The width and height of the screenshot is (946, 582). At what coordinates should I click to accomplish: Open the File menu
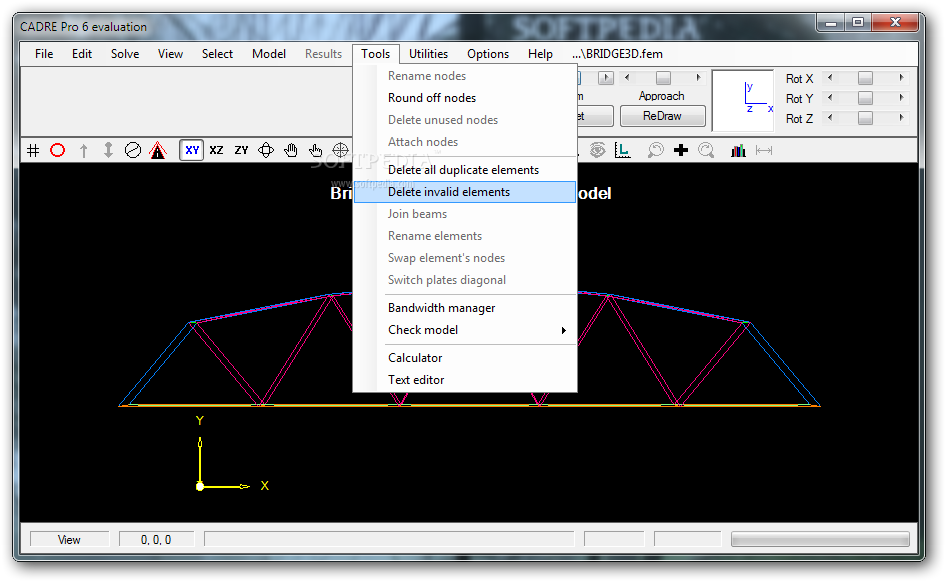coord(44,54)
